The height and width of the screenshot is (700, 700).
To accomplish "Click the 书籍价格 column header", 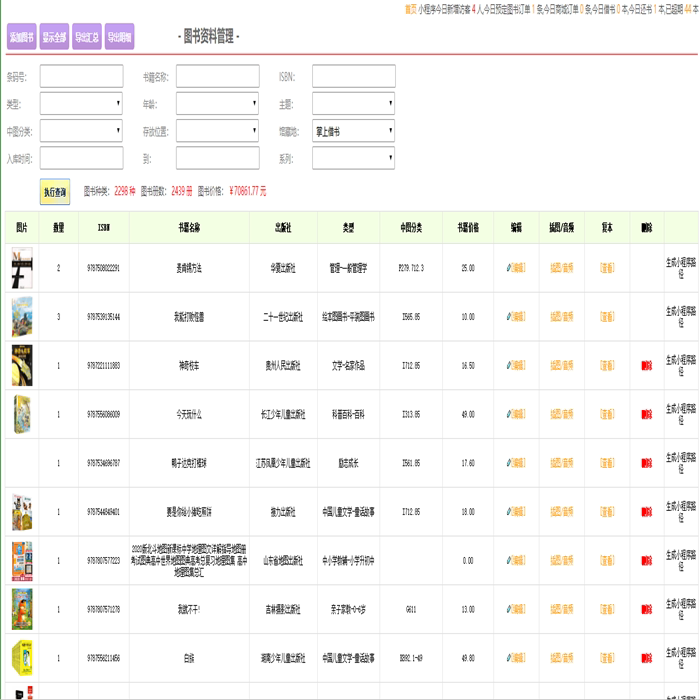I will point(468,228).
